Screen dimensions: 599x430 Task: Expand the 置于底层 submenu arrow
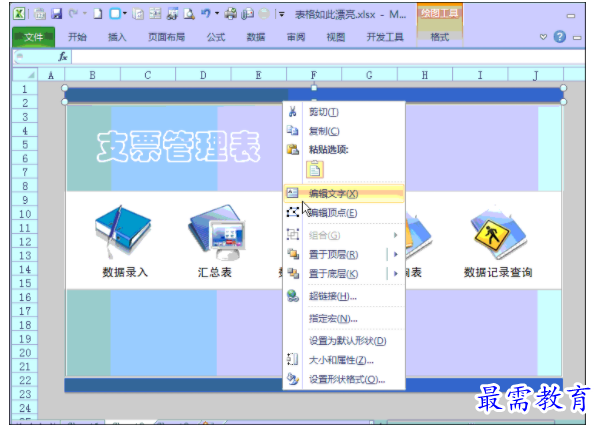pos(396,273)
